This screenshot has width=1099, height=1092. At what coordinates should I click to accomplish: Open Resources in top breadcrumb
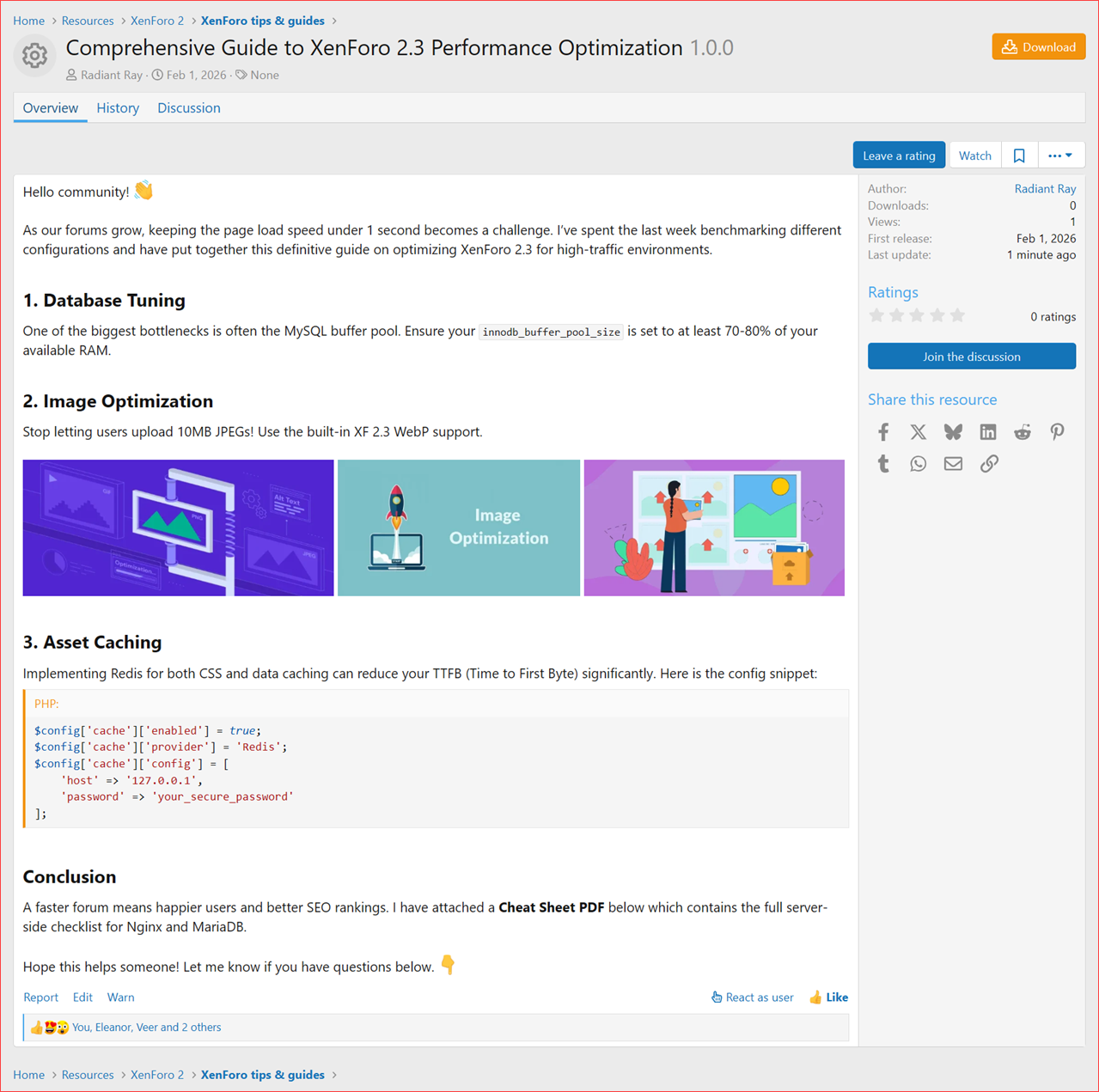pyautogui.click(x=88, y=21)
